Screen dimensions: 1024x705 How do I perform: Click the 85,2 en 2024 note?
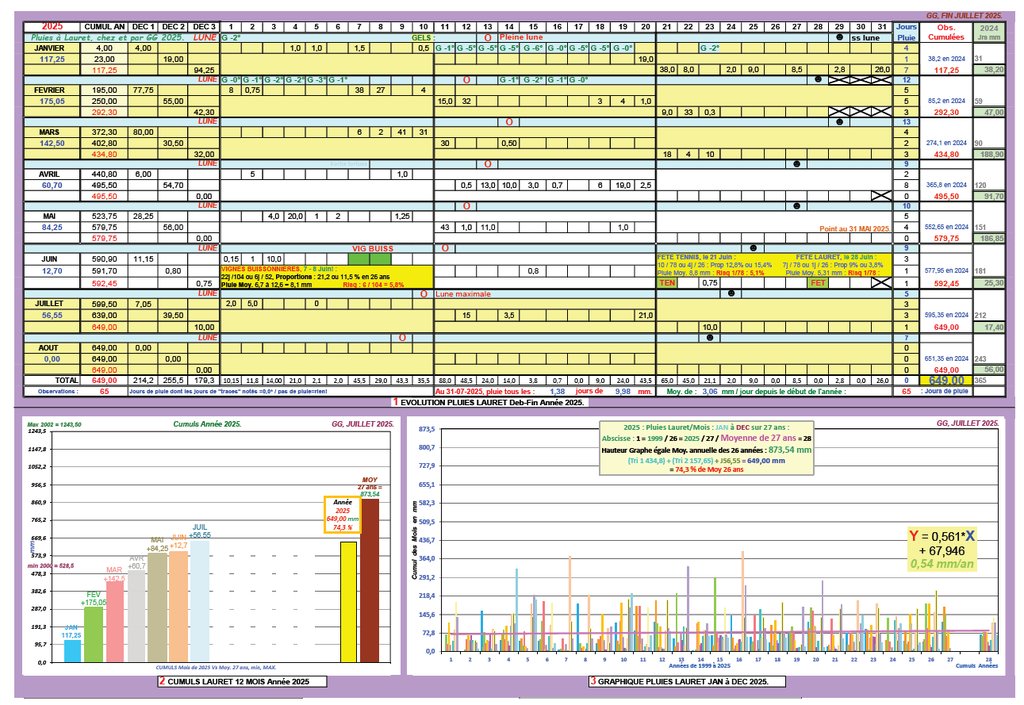(946, 101)
